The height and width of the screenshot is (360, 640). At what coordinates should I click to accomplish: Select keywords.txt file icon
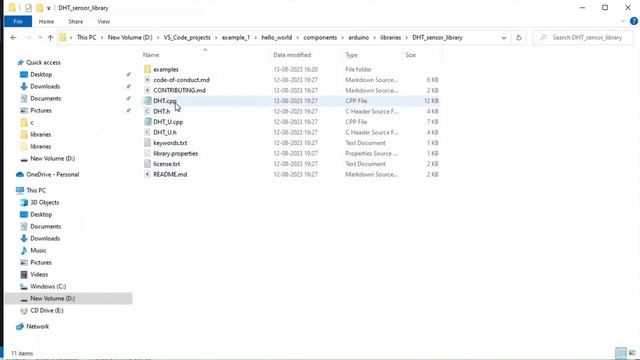point(148,143)
